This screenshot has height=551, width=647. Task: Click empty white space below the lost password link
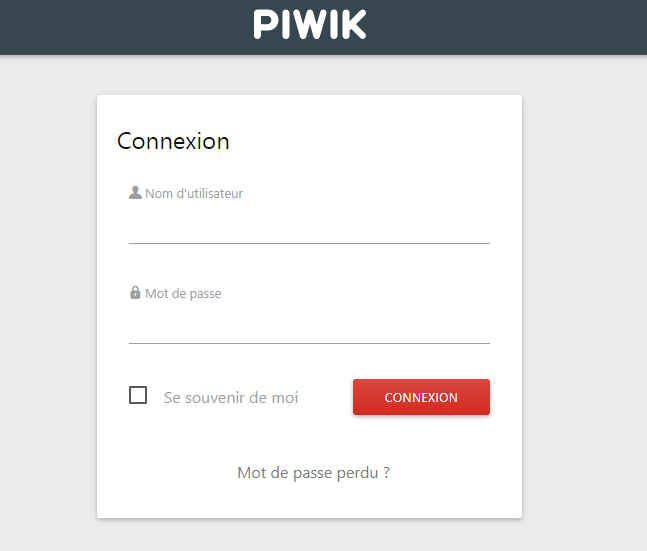pyautogui.click(x=309, y=501)
